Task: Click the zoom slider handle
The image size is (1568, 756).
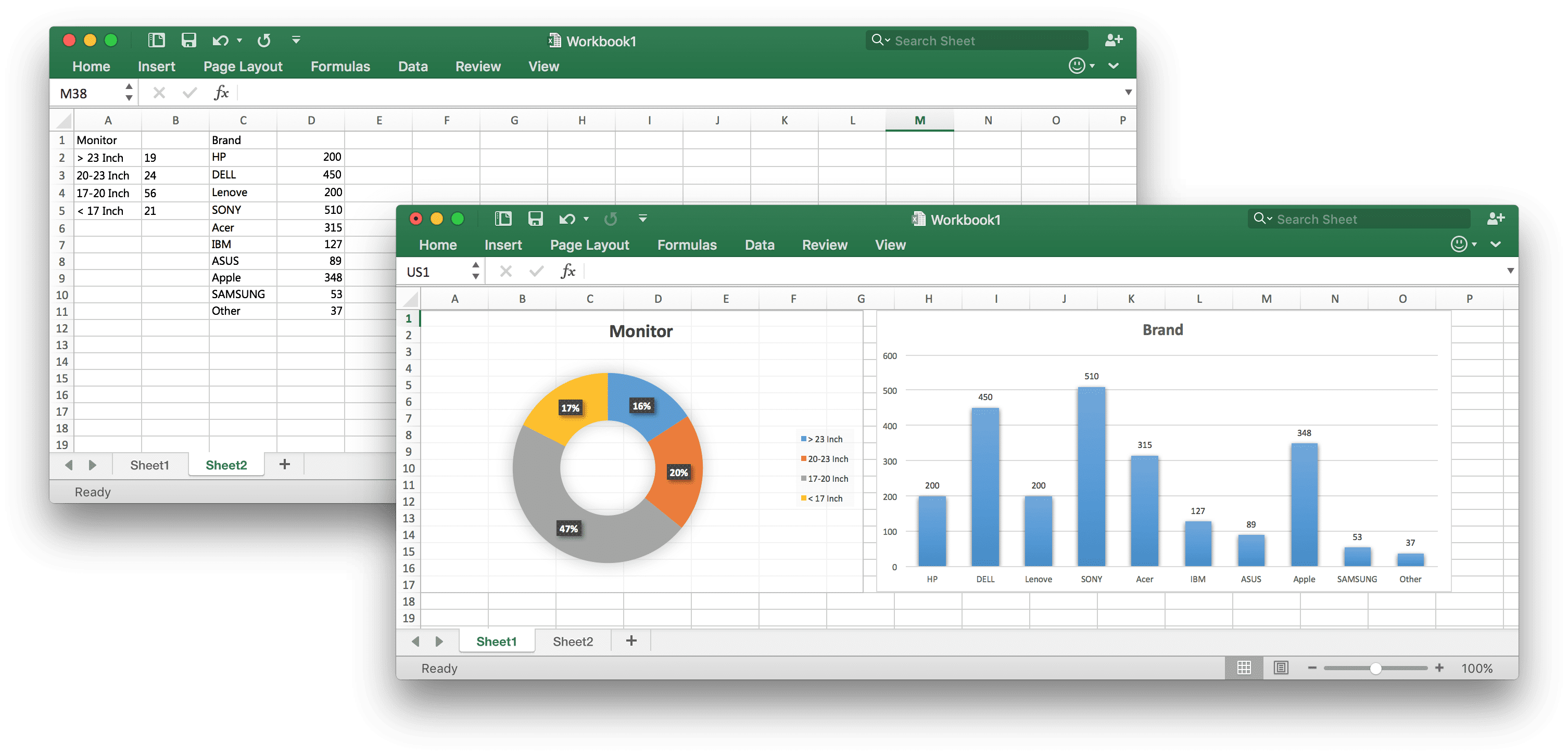Action: pos(1376,669)
